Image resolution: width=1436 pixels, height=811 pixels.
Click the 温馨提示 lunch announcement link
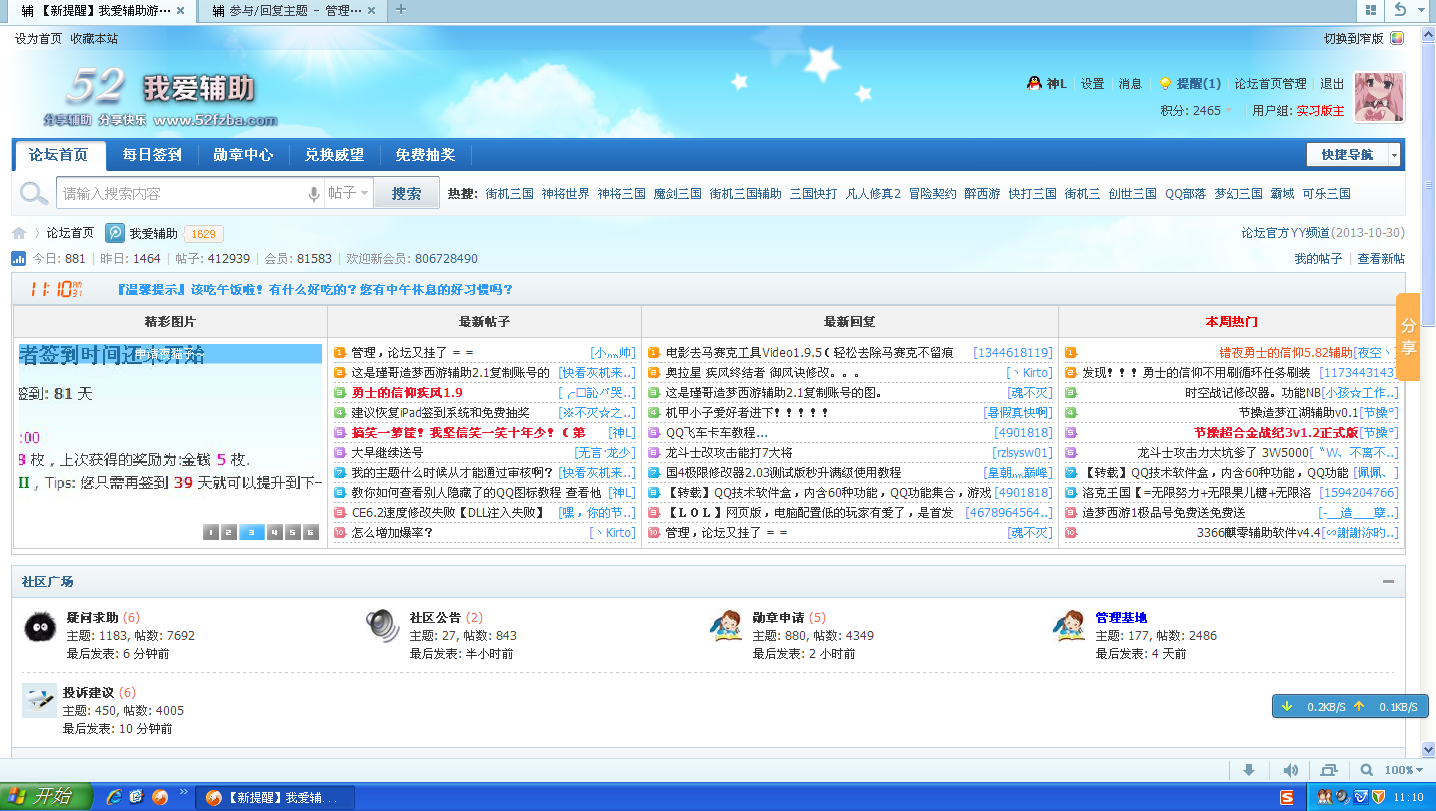tap(315, 290)
